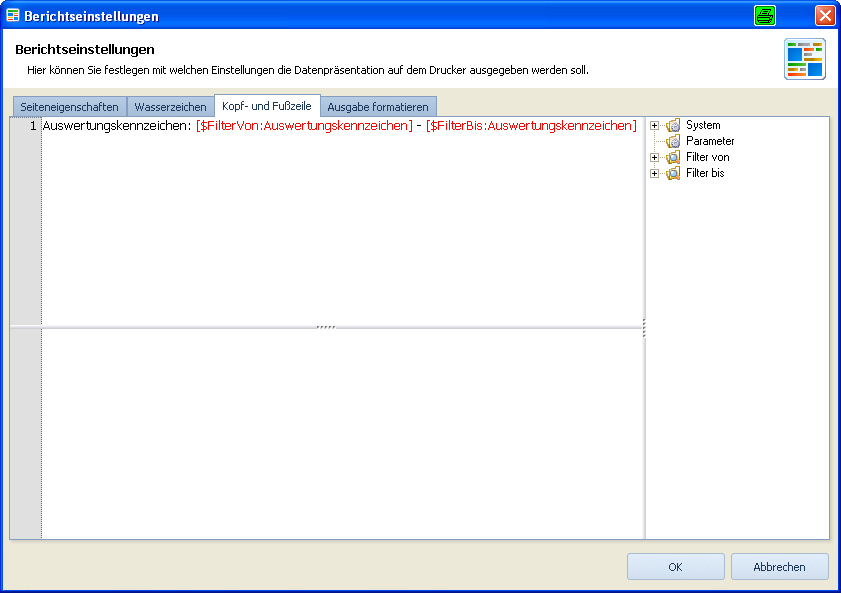Click the Berichtseinstellungen title bar app icon

(13, 15)
